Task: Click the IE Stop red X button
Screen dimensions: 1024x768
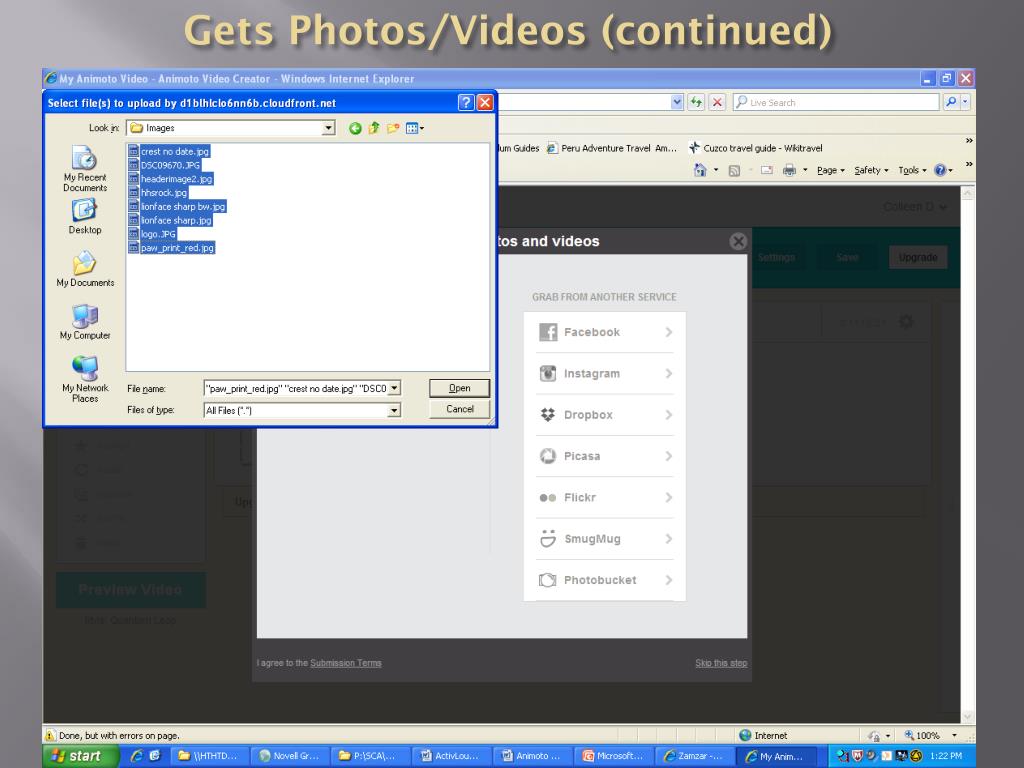Action: click(717, 102)
